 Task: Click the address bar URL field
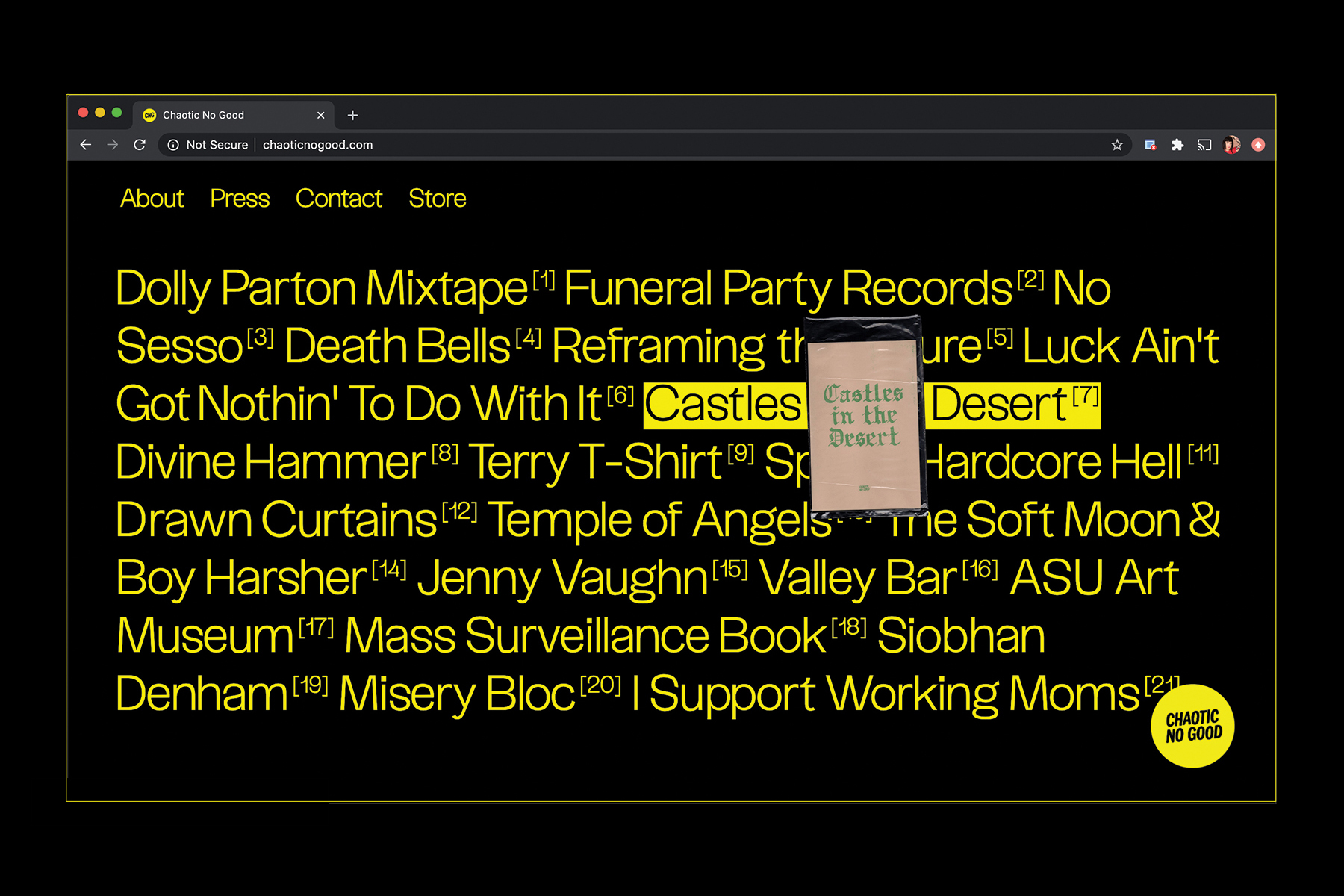pos(597,145)
